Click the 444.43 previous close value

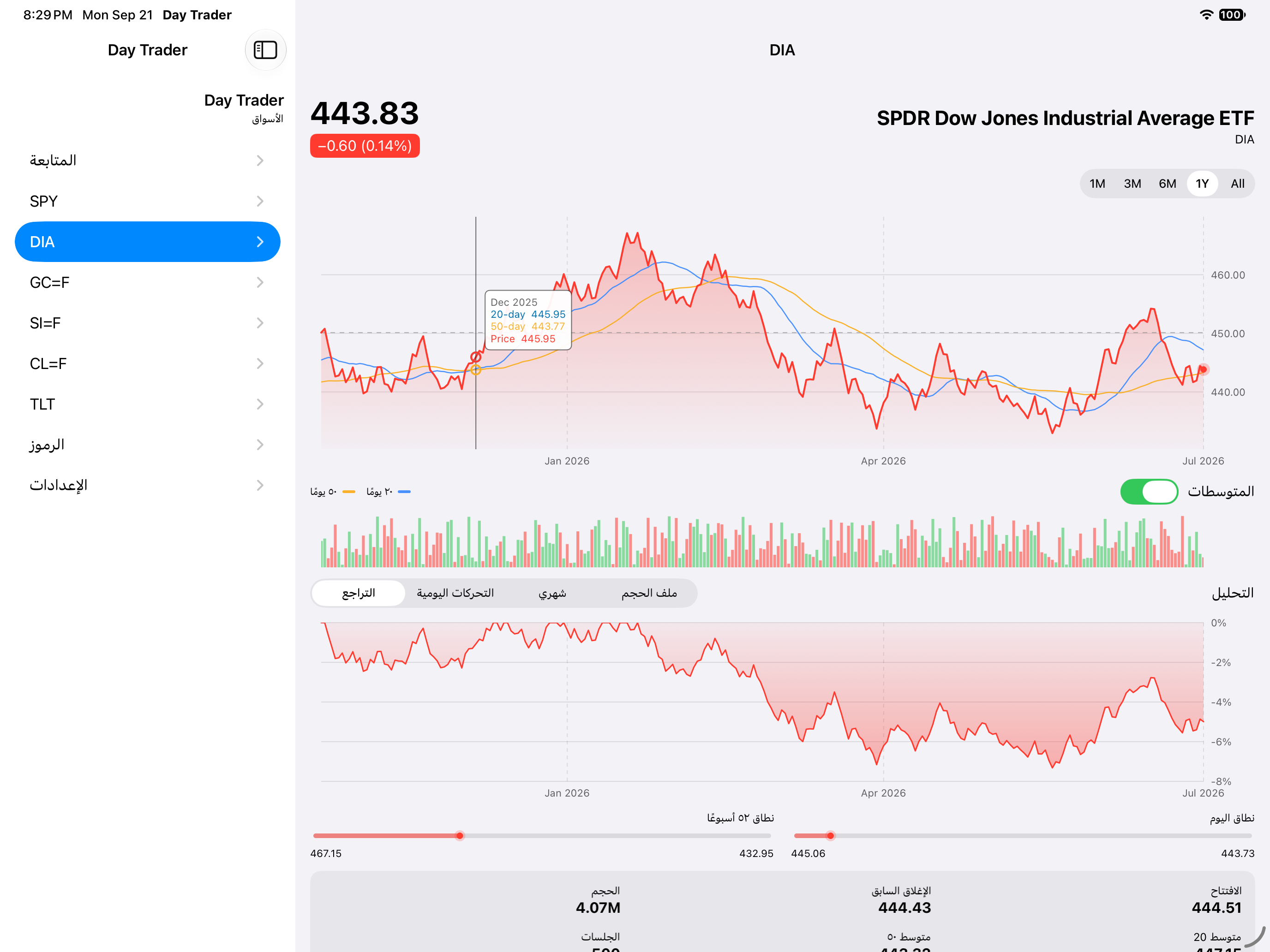(x=904, y=908)
